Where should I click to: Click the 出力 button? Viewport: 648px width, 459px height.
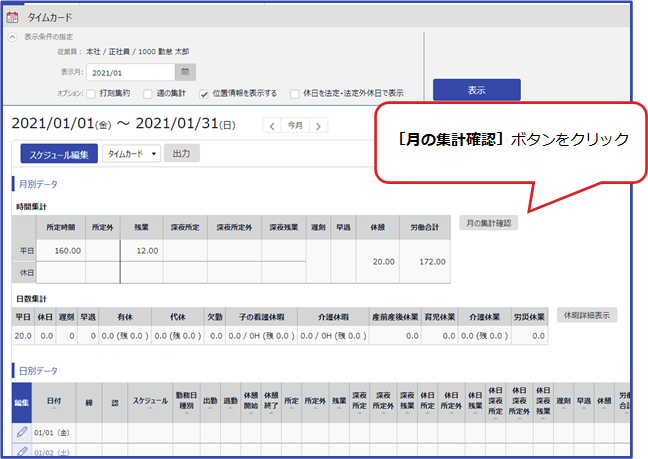pos(181,154)
